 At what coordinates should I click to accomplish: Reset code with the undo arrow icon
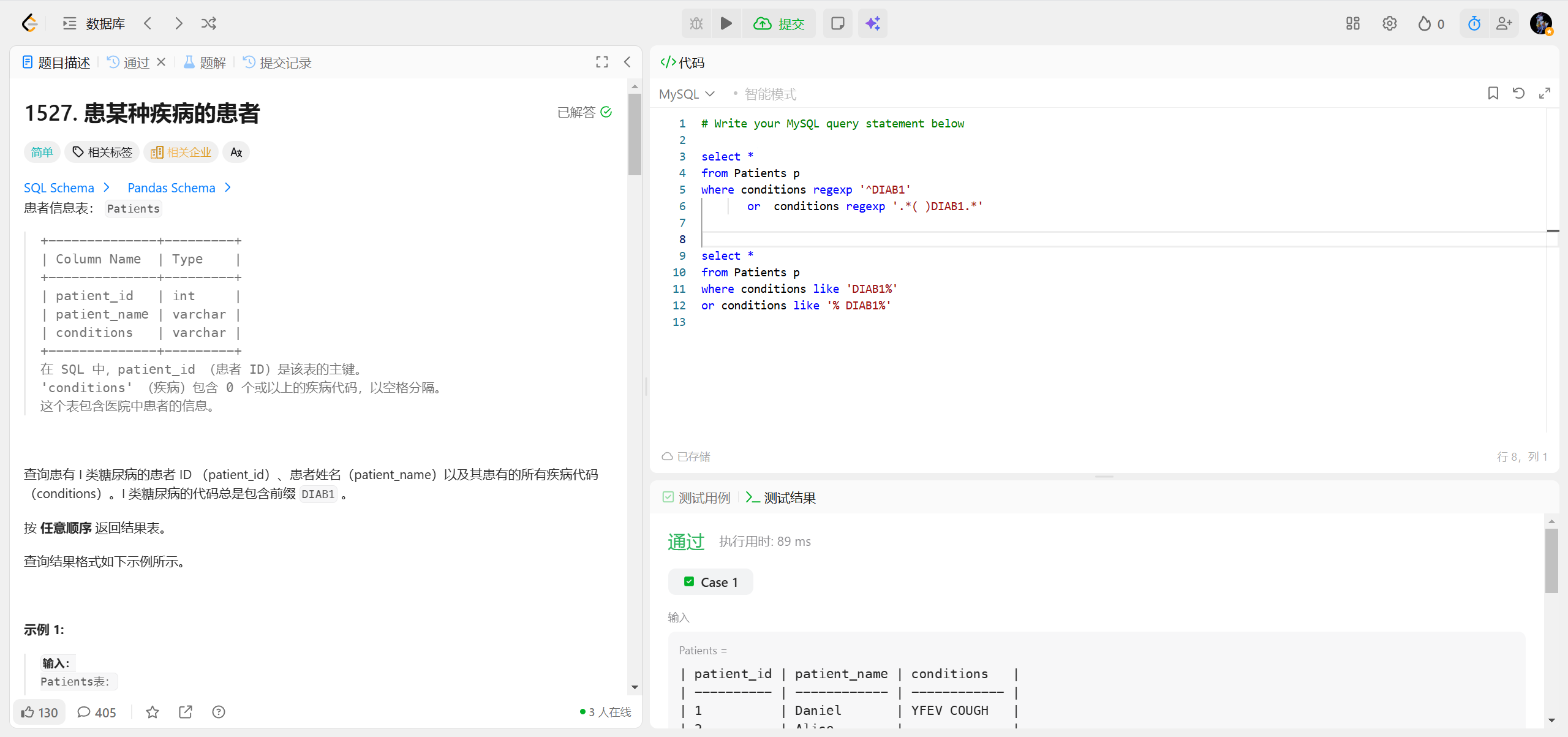pos(1518,93)
